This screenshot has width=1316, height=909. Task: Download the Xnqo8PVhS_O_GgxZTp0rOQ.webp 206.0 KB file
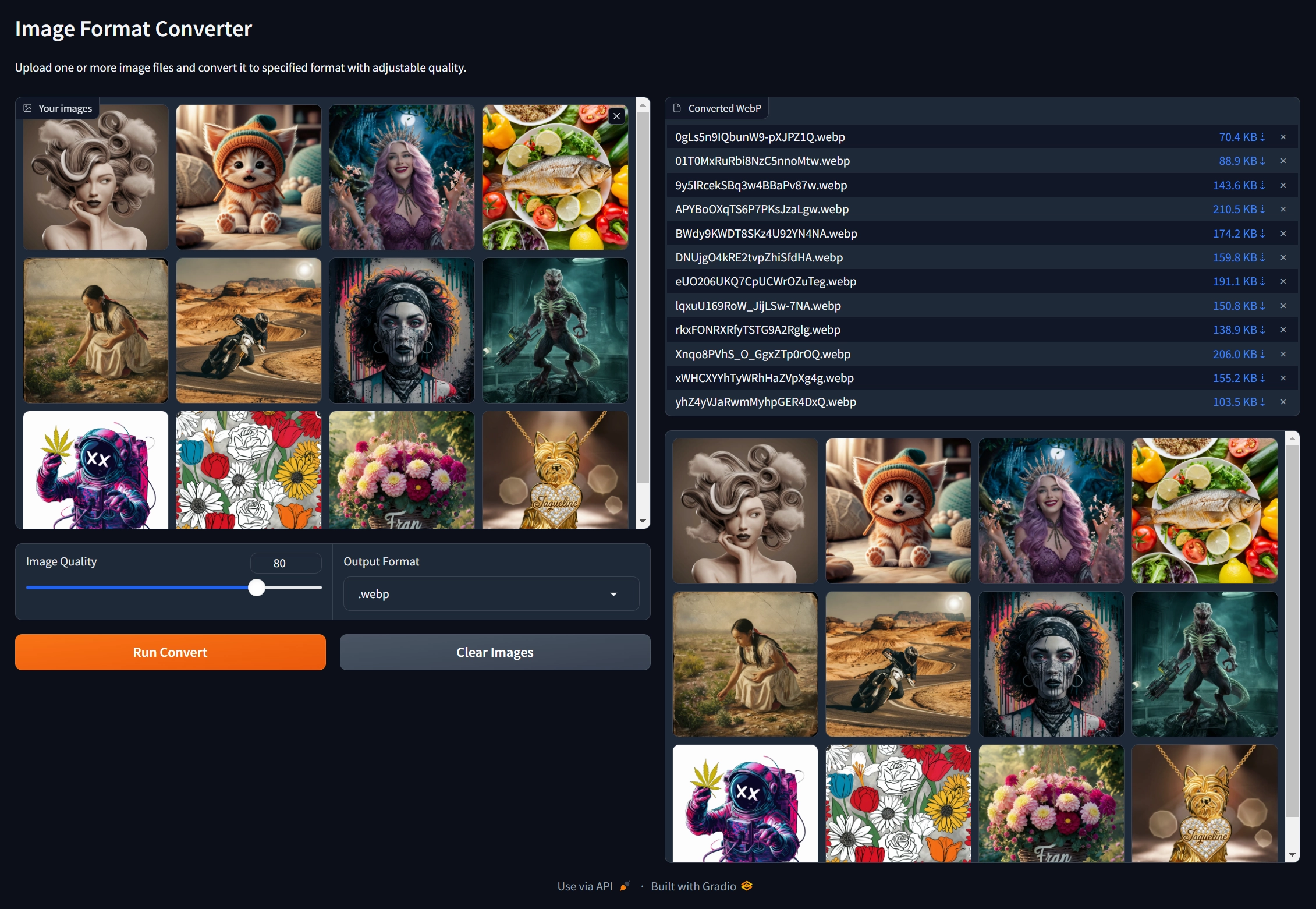coord(1239,354)
